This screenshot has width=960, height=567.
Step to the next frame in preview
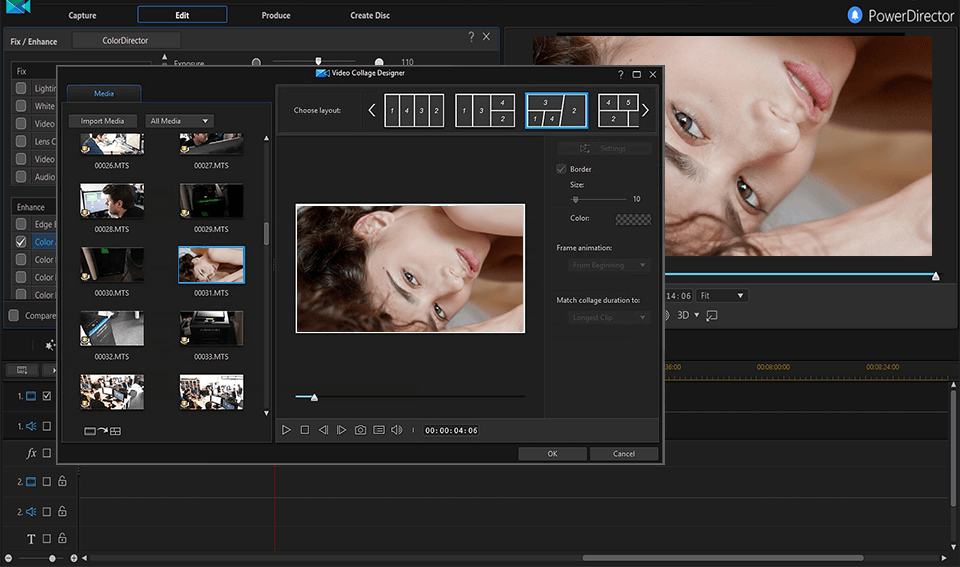click(x=341, y=430)
